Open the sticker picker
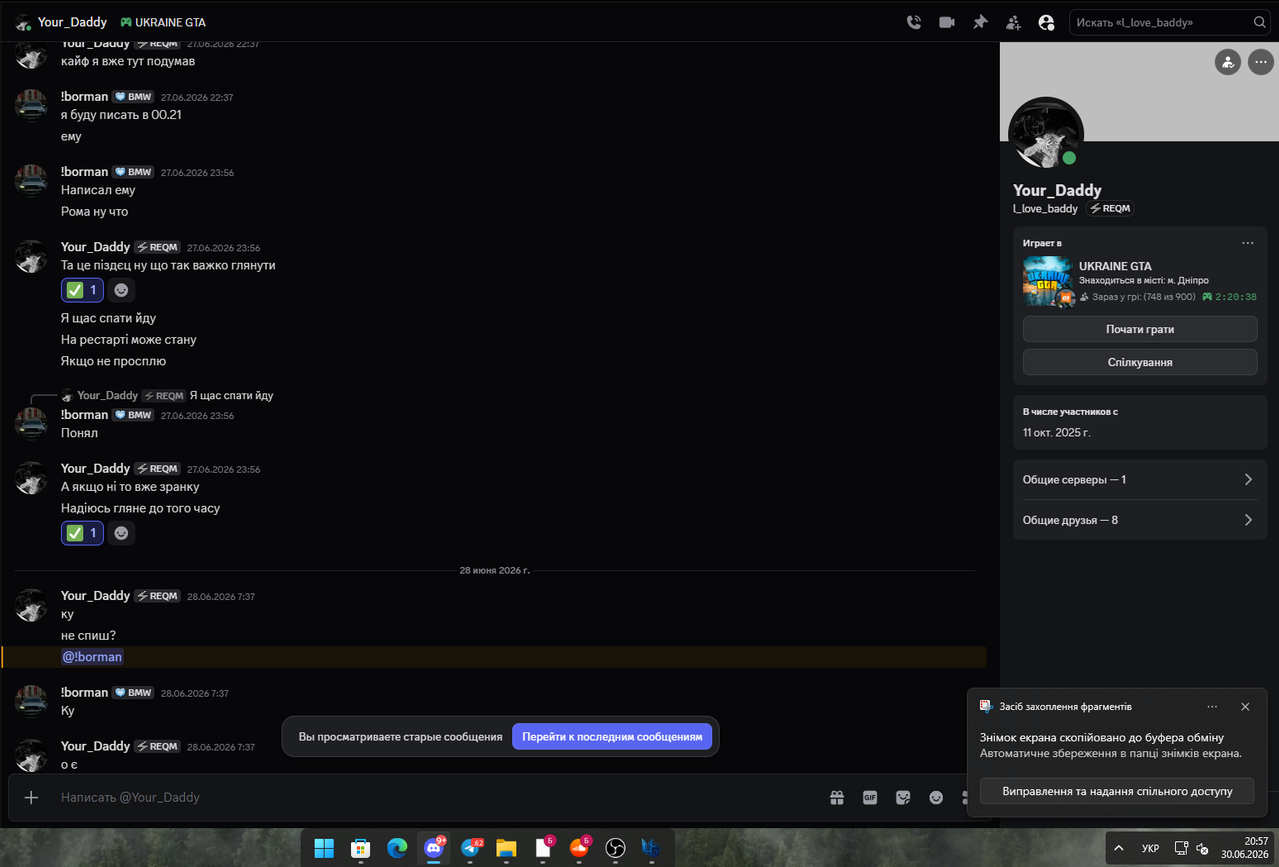The image size is (1279, 867). click(903, 797)
